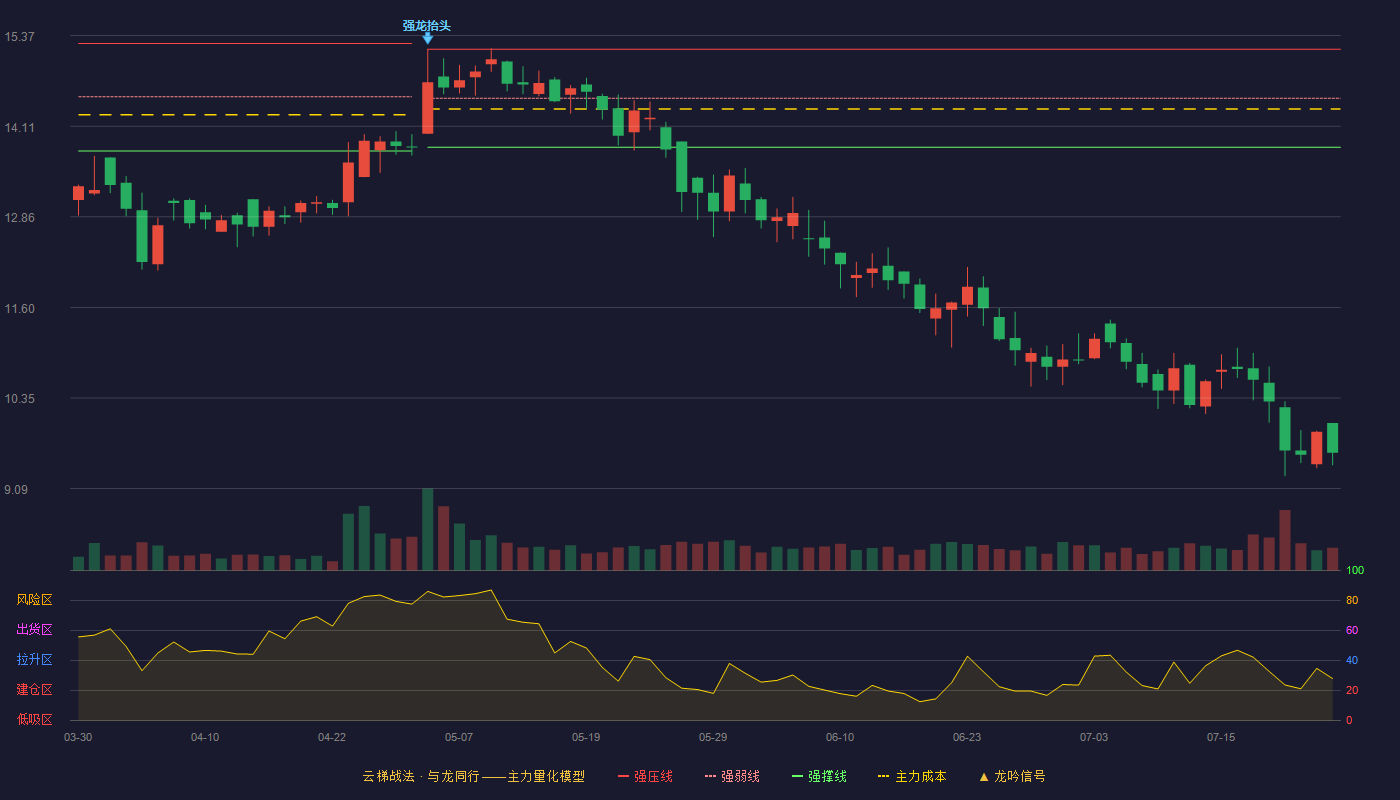Image resolution: width=1400 pixels, height=800 pixels.
Task: Click the tallest green volume bar
Action: pyautogui.click(x=428, y=529)
